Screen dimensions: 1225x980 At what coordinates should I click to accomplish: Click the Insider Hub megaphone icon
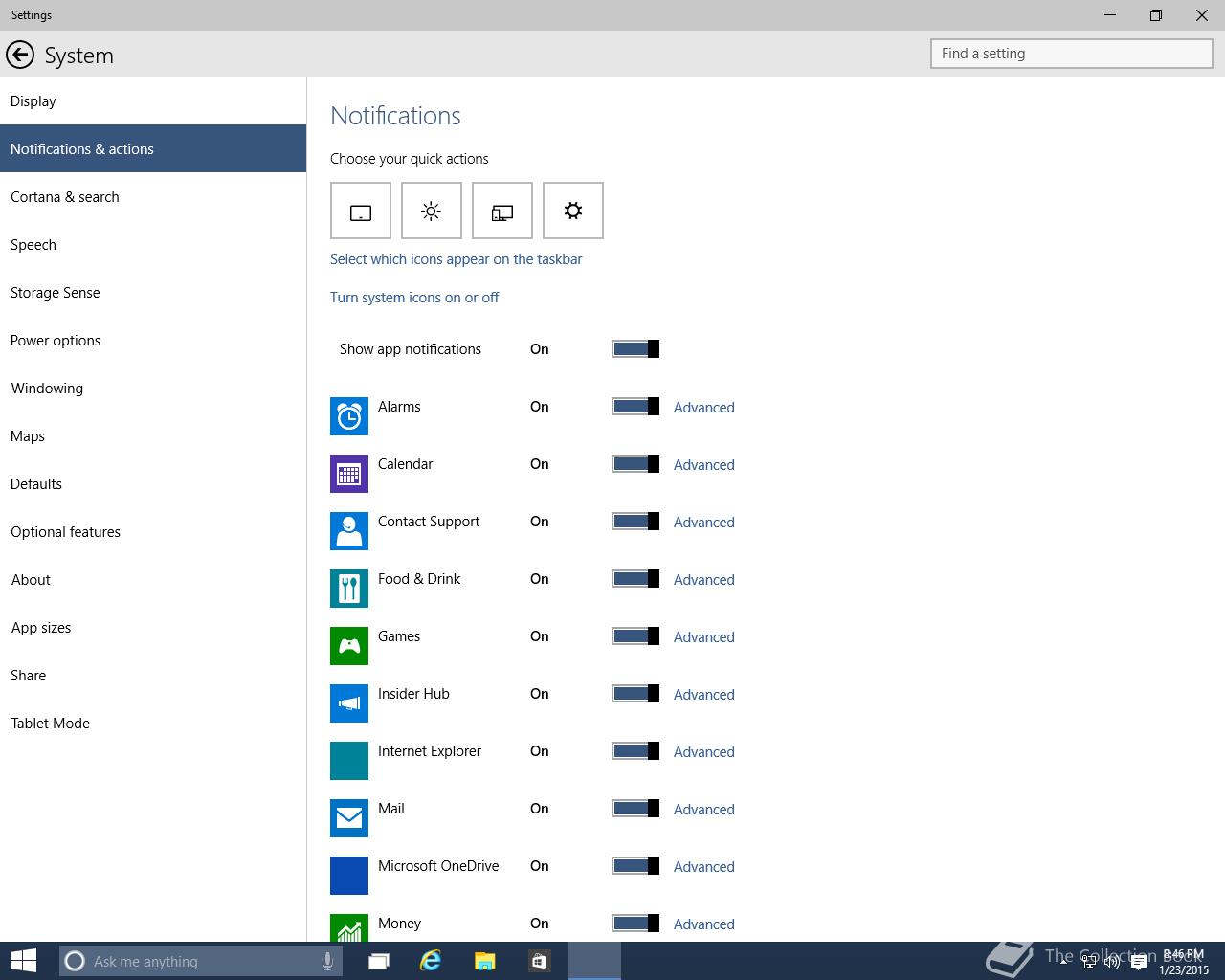click(349, 703)
